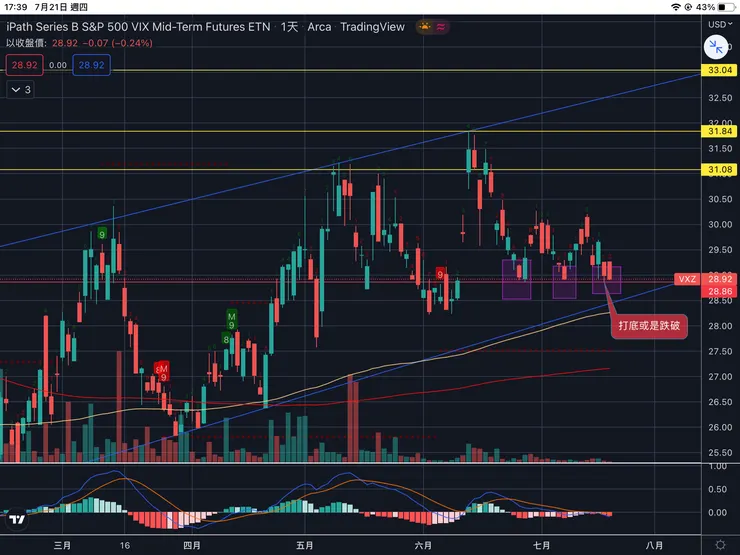Expand the collapsed indicators list showing 3
This screenshot has height=555, width=740.
pyautogui.click(x=21, y=90)
